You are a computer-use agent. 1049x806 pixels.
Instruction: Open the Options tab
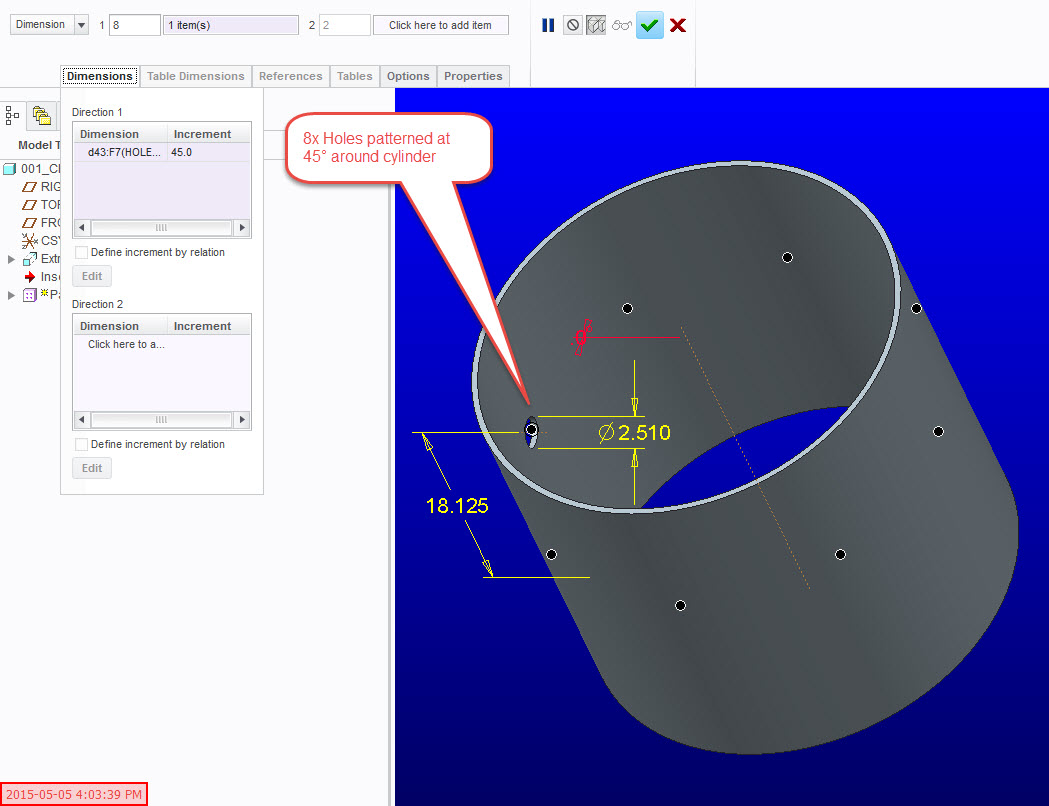[408, 76]
